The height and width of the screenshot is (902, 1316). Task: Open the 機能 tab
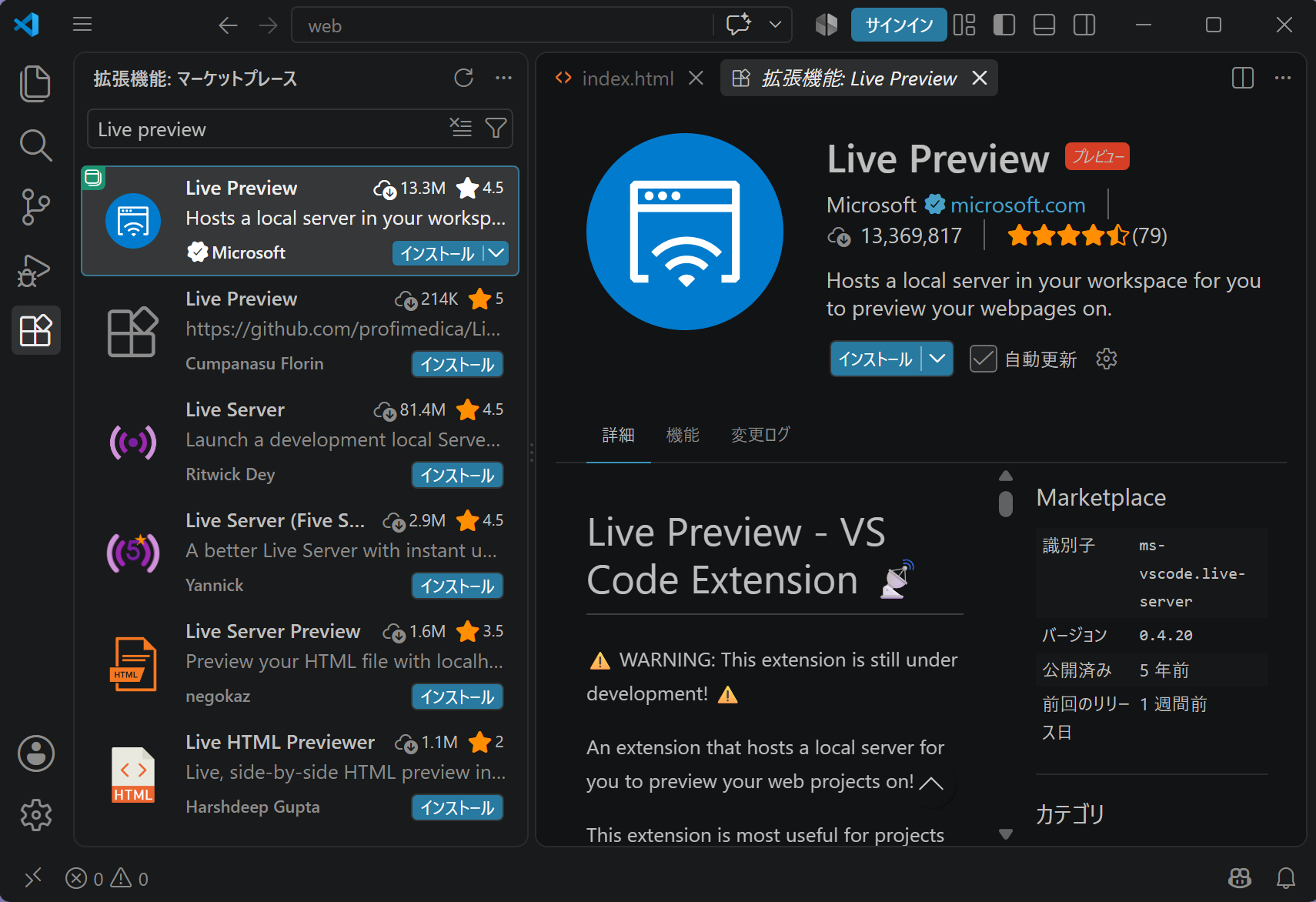point(683,435)
